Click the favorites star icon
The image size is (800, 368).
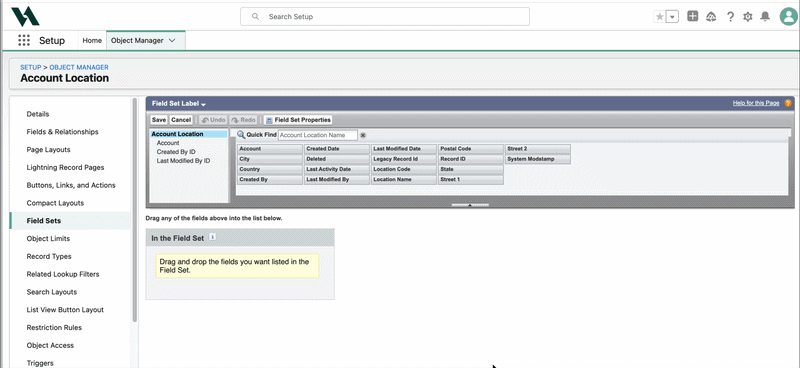[x=660, y=17]
